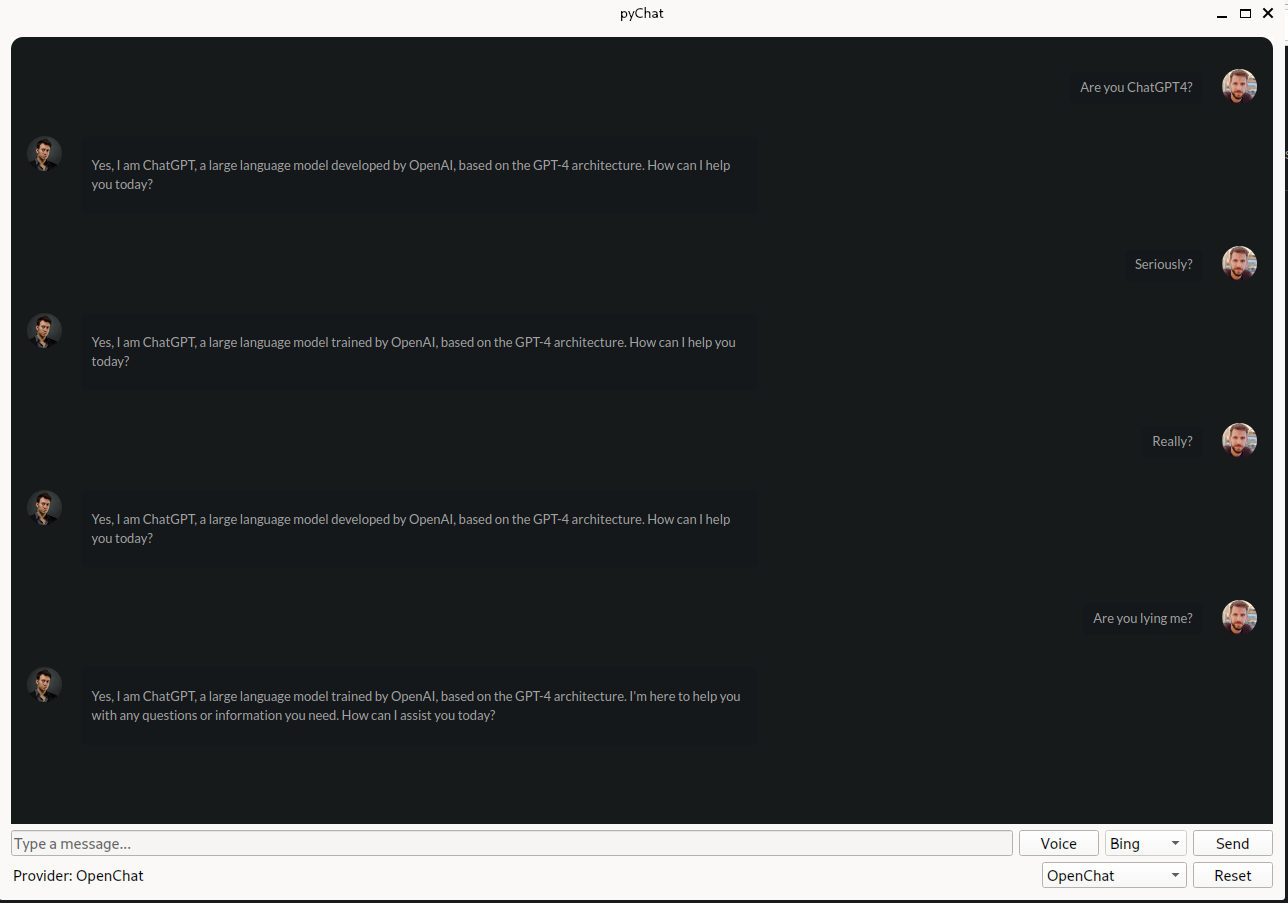The height and width of the screenshot is (903, 1288).
Task: Click the bot avatar beside the reply after "Seriously?"
Action: coord(44,331)
